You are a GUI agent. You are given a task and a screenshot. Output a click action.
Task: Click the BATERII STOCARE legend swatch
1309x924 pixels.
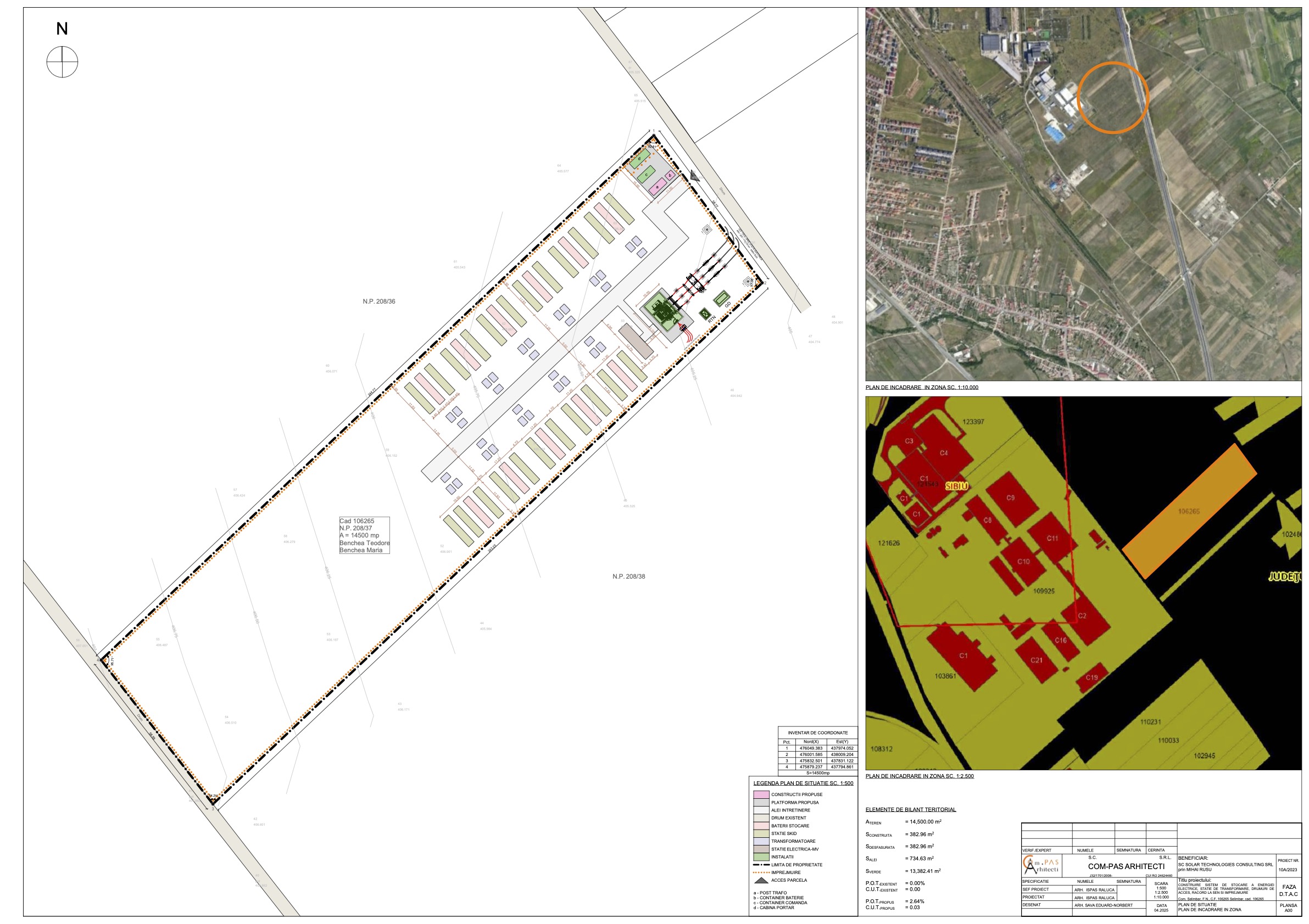(761, 825)
